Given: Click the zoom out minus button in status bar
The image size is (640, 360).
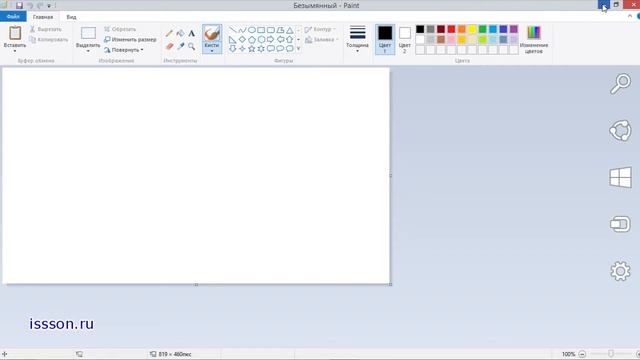Looking at the screenshot, I should (582, 354).
